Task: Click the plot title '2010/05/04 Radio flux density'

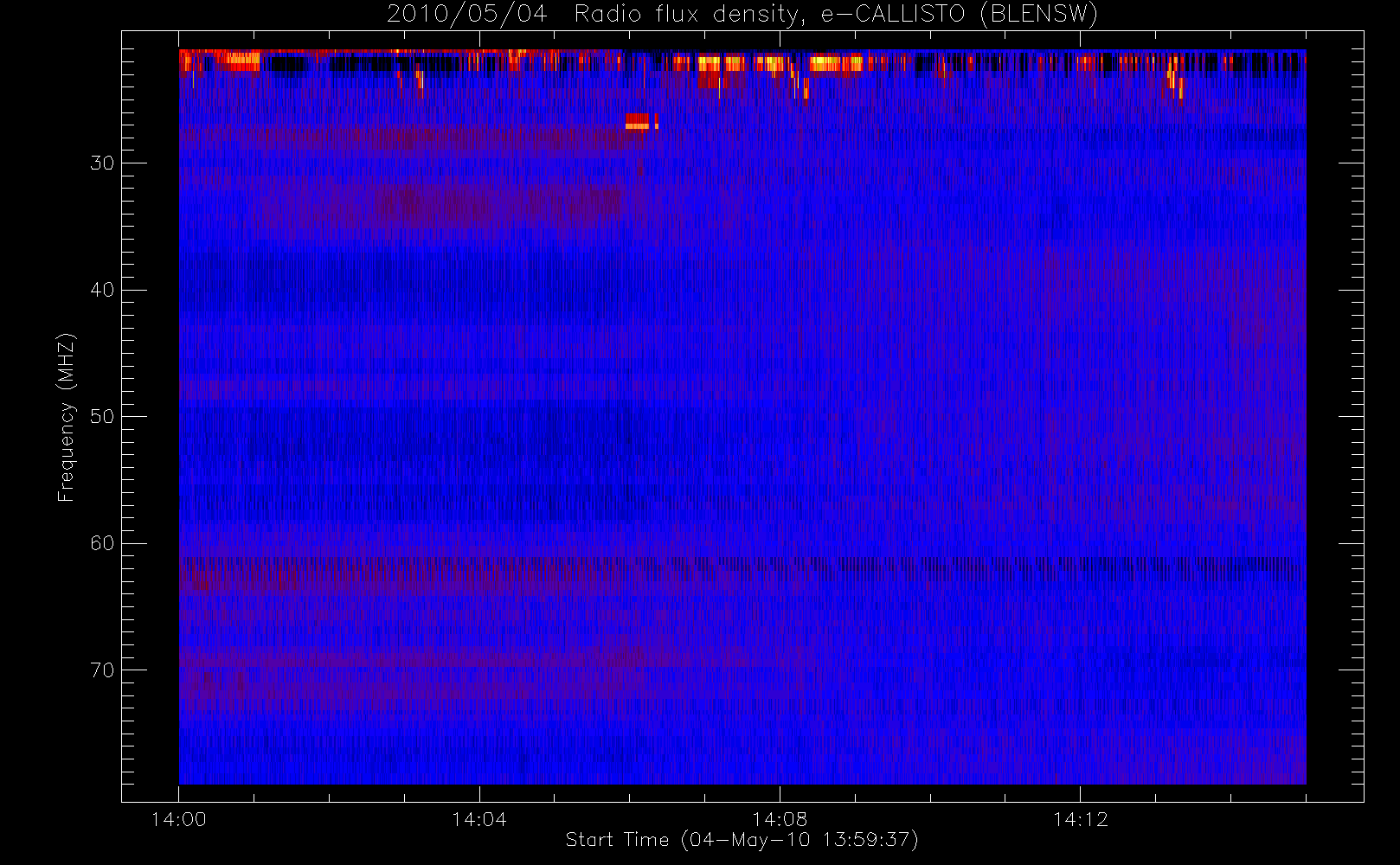Action: (x=591, y=15)
